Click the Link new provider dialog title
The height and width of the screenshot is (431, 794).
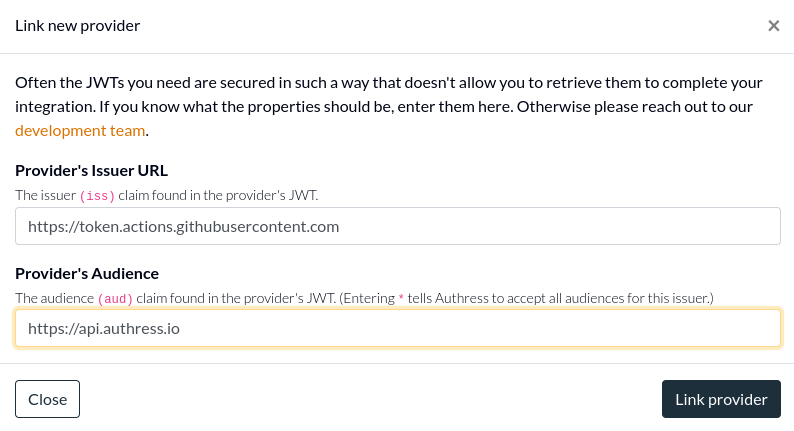[x=77, y=26]
